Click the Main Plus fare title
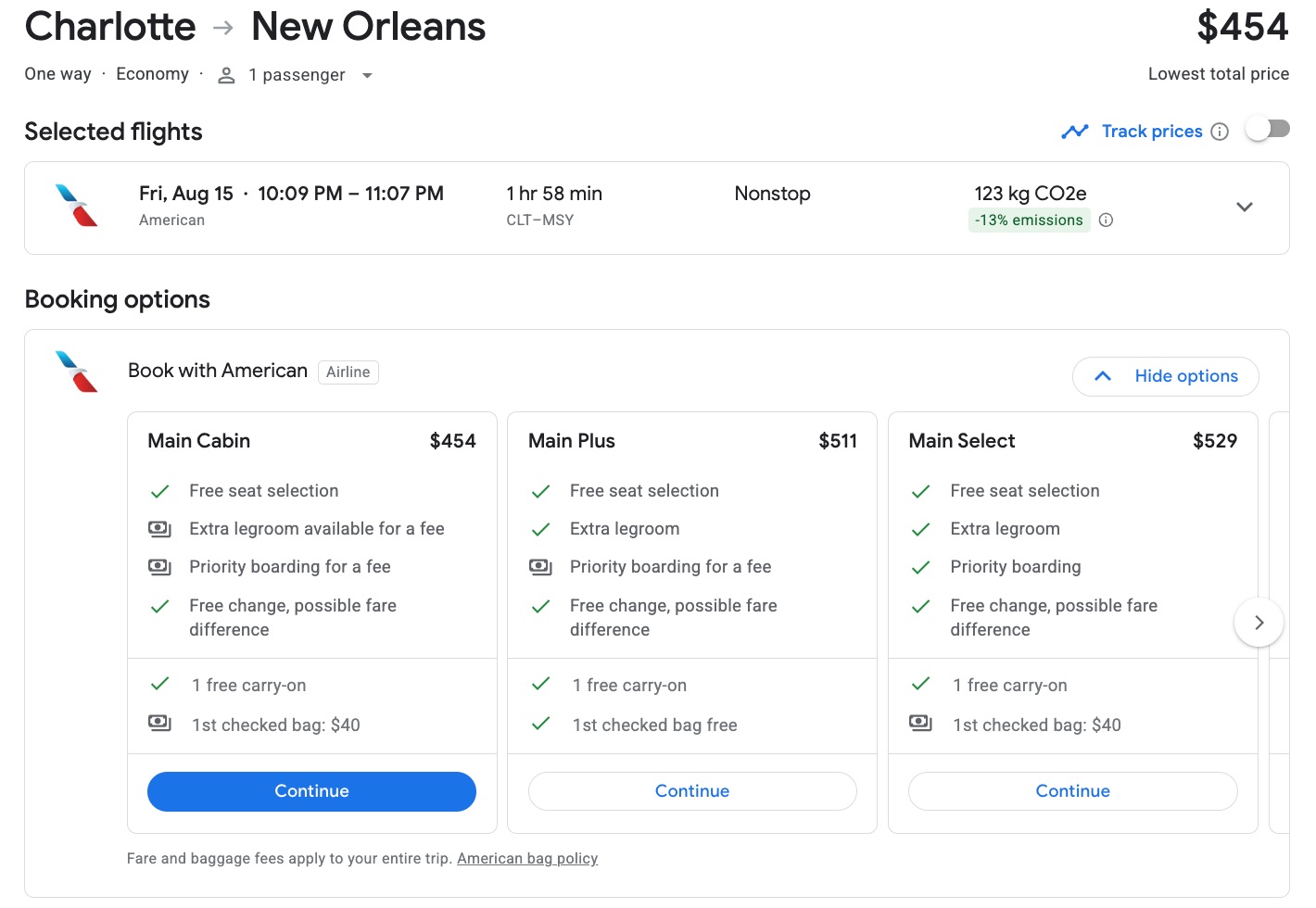 (572, 441)
